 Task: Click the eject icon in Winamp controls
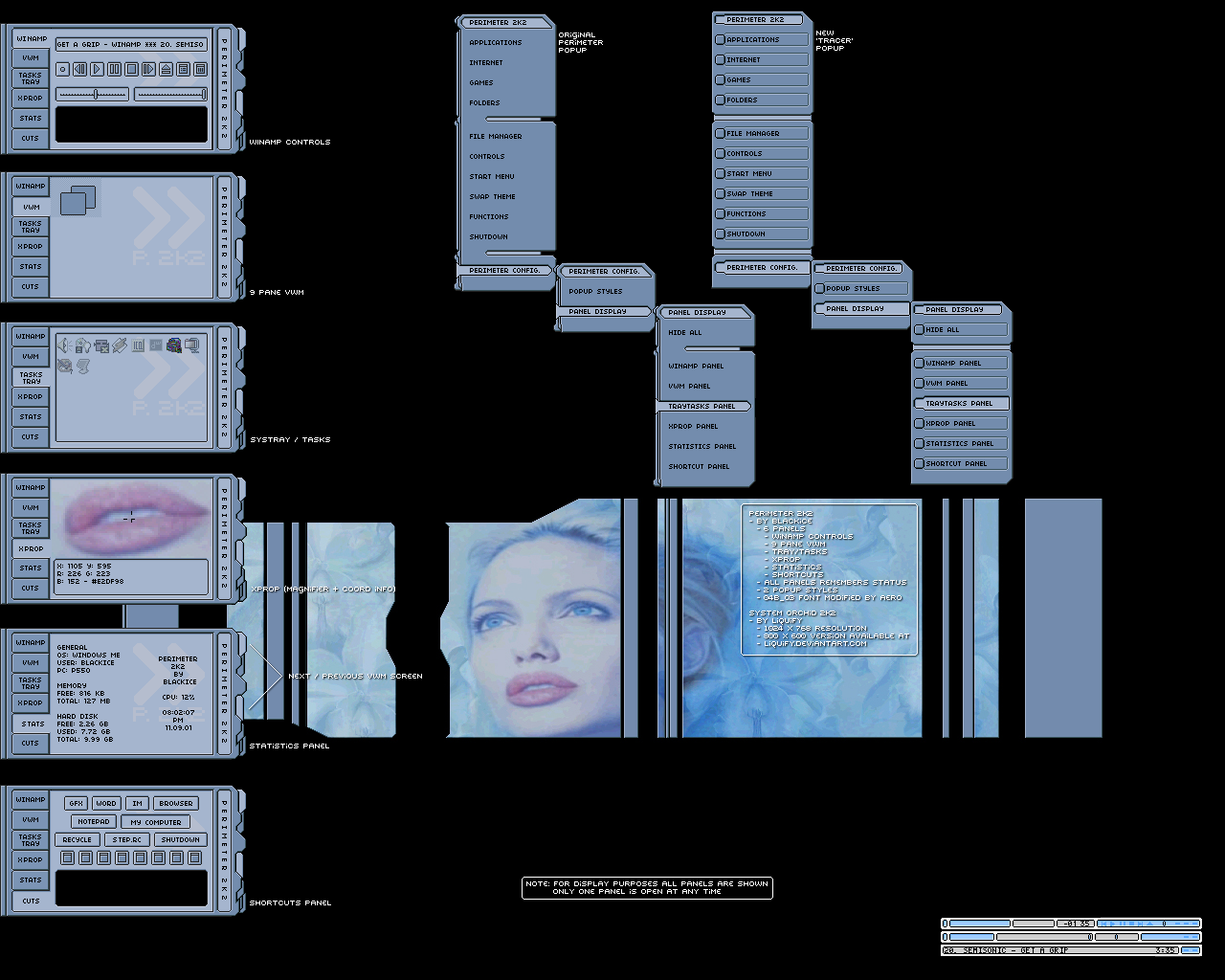click(x=166, y=69)
